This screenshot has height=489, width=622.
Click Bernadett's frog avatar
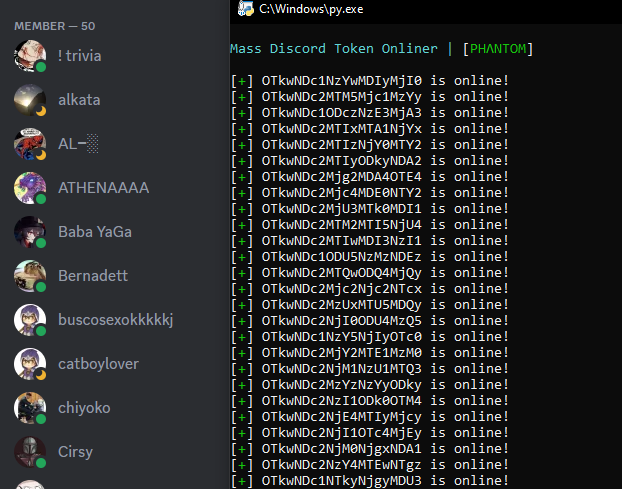pos(30,276)
